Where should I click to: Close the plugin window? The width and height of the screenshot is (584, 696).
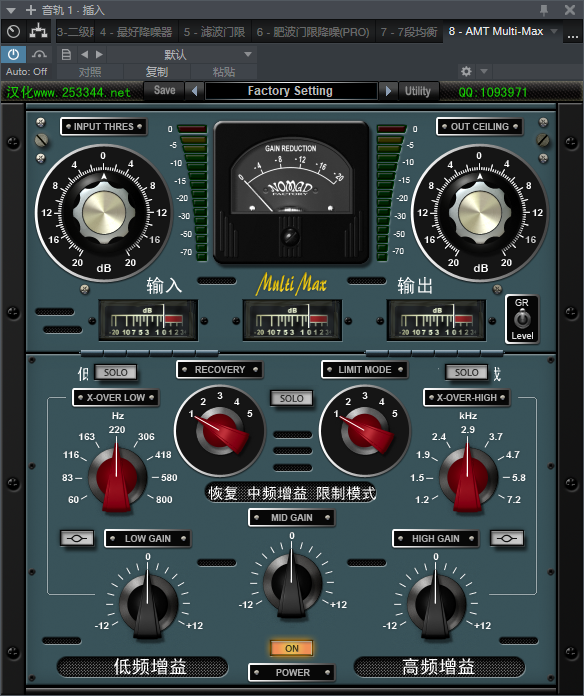tap(570, 10)
